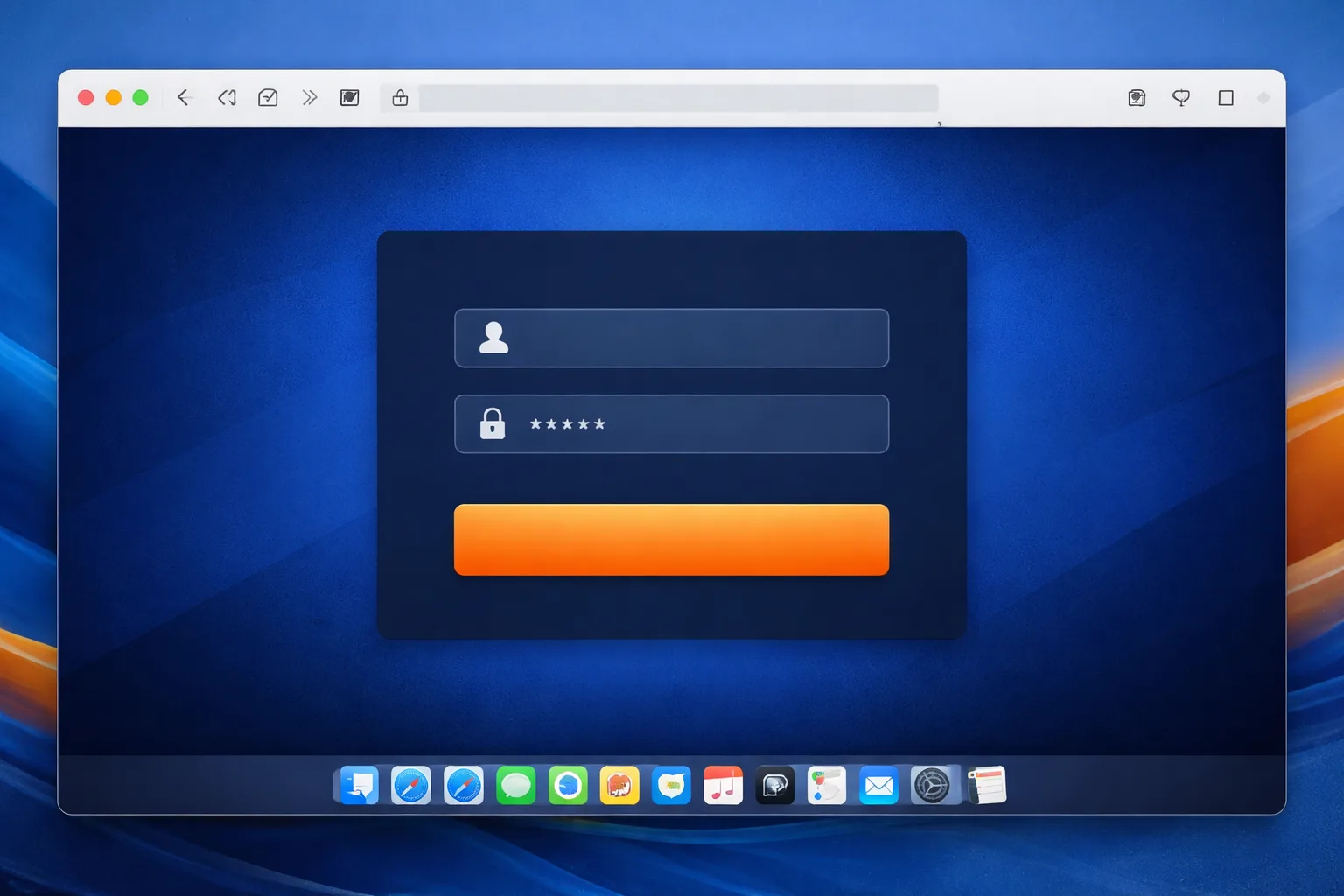Click the checkmark box toolbar icon
This screenshot has width=1344, height=896.
pos(268,97)
